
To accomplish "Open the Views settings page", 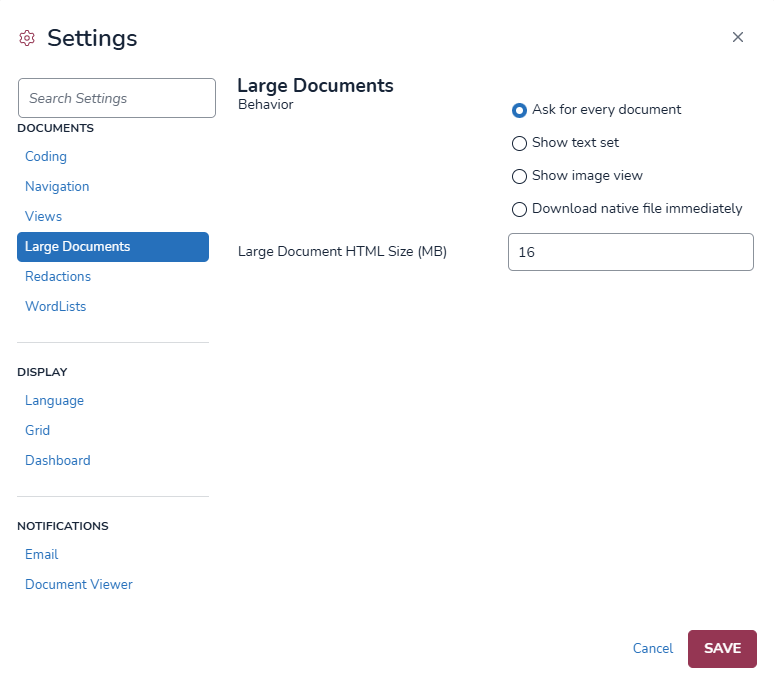I will click(43, 216).
